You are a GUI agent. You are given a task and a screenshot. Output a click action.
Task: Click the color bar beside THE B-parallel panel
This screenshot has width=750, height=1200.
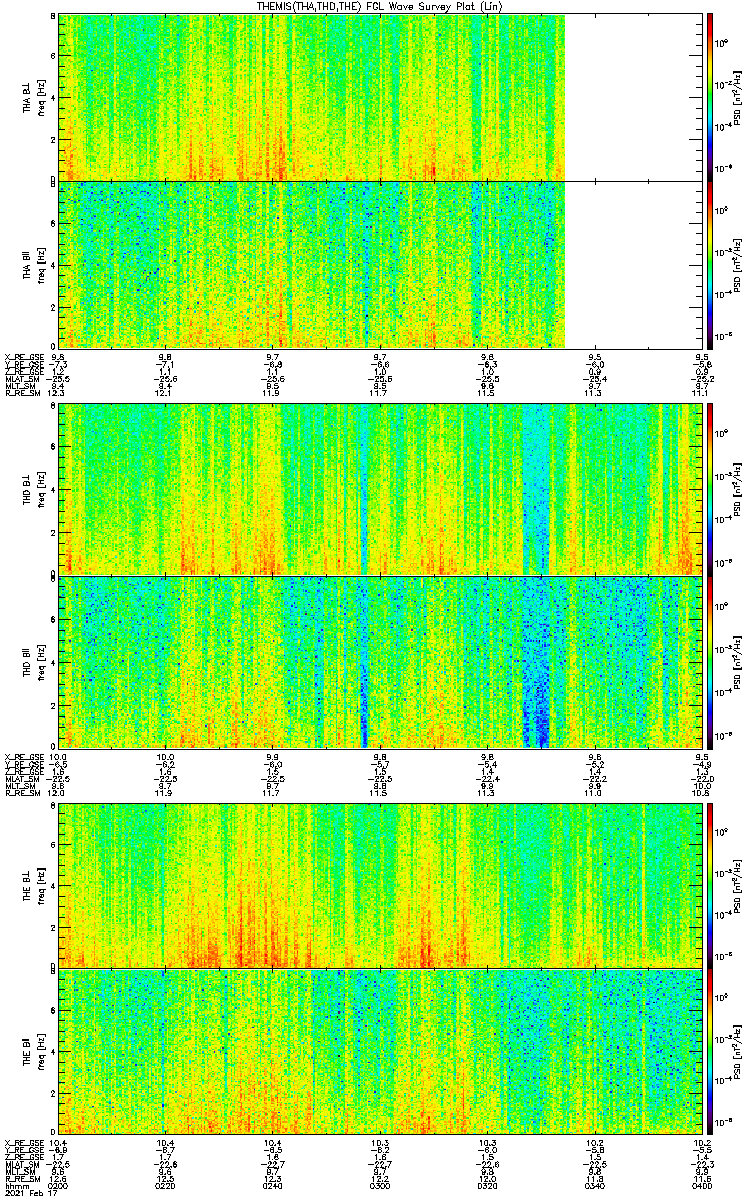coord(710,1050)
